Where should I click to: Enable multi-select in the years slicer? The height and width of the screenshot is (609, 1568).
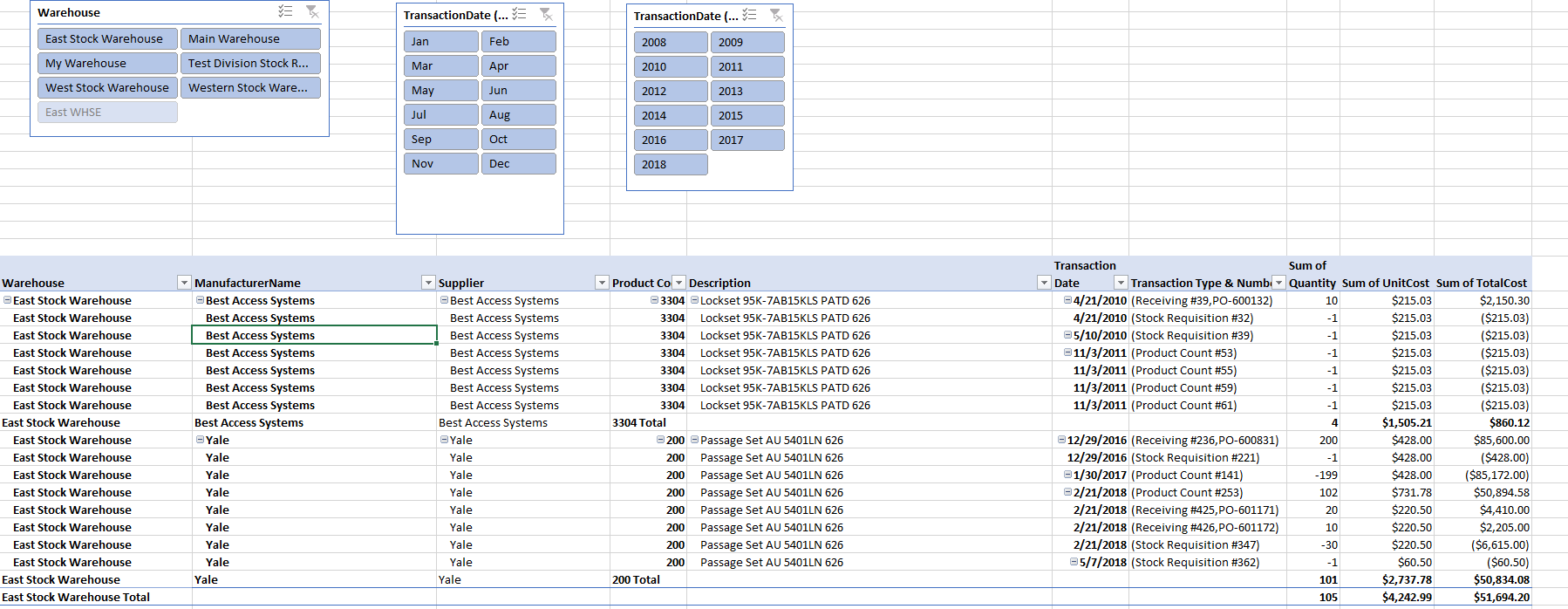pyautogui.click(x=749, y=15)
